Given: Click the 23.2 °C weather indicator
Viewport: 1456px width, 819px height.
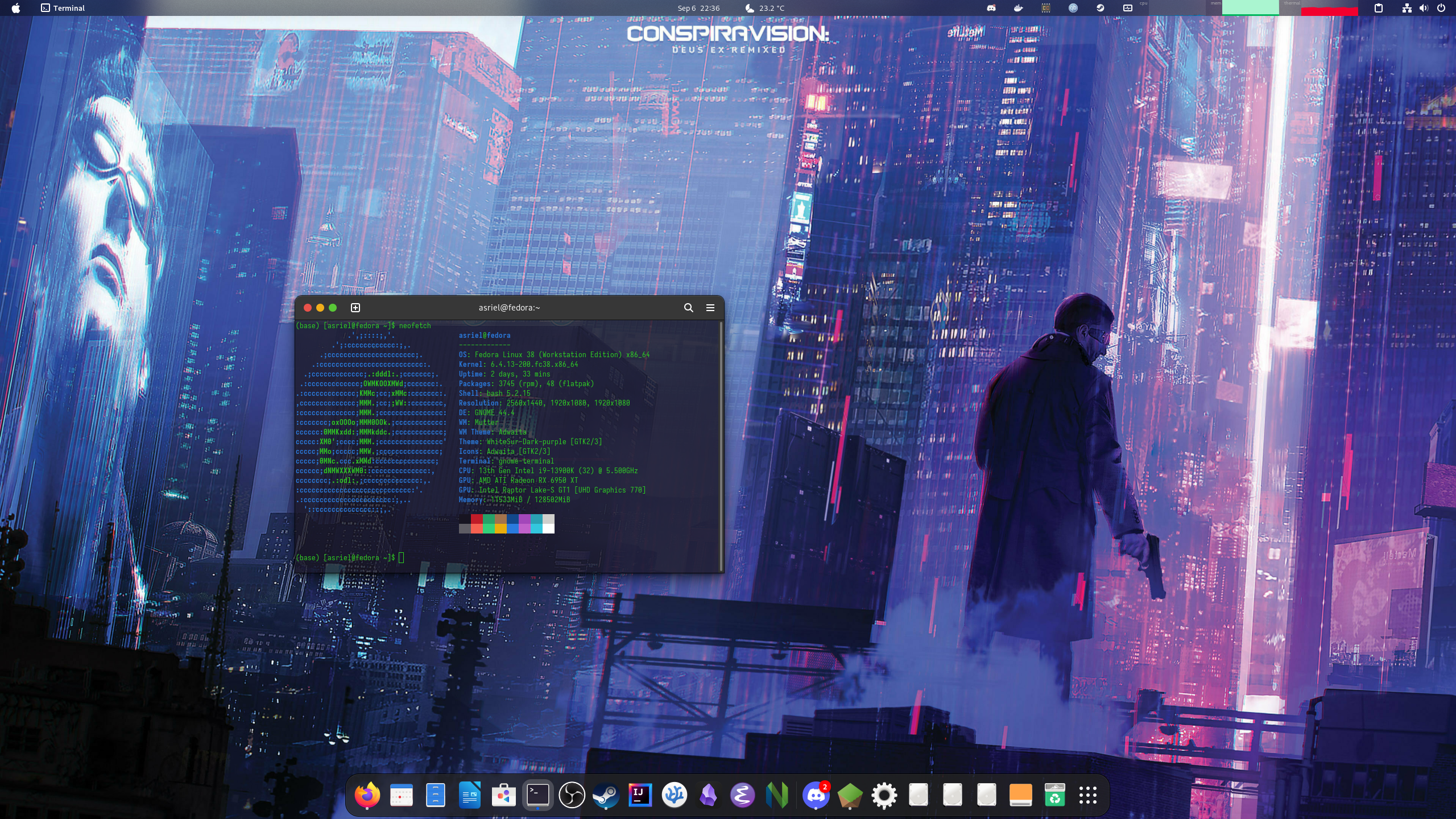Looking at the screenshot, I should coord(764,8).
